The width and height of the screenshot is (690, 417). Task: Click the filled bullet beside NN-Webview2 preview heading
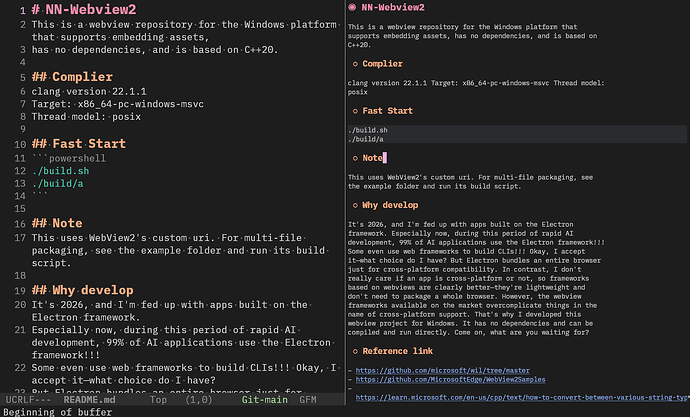[352, 7]
